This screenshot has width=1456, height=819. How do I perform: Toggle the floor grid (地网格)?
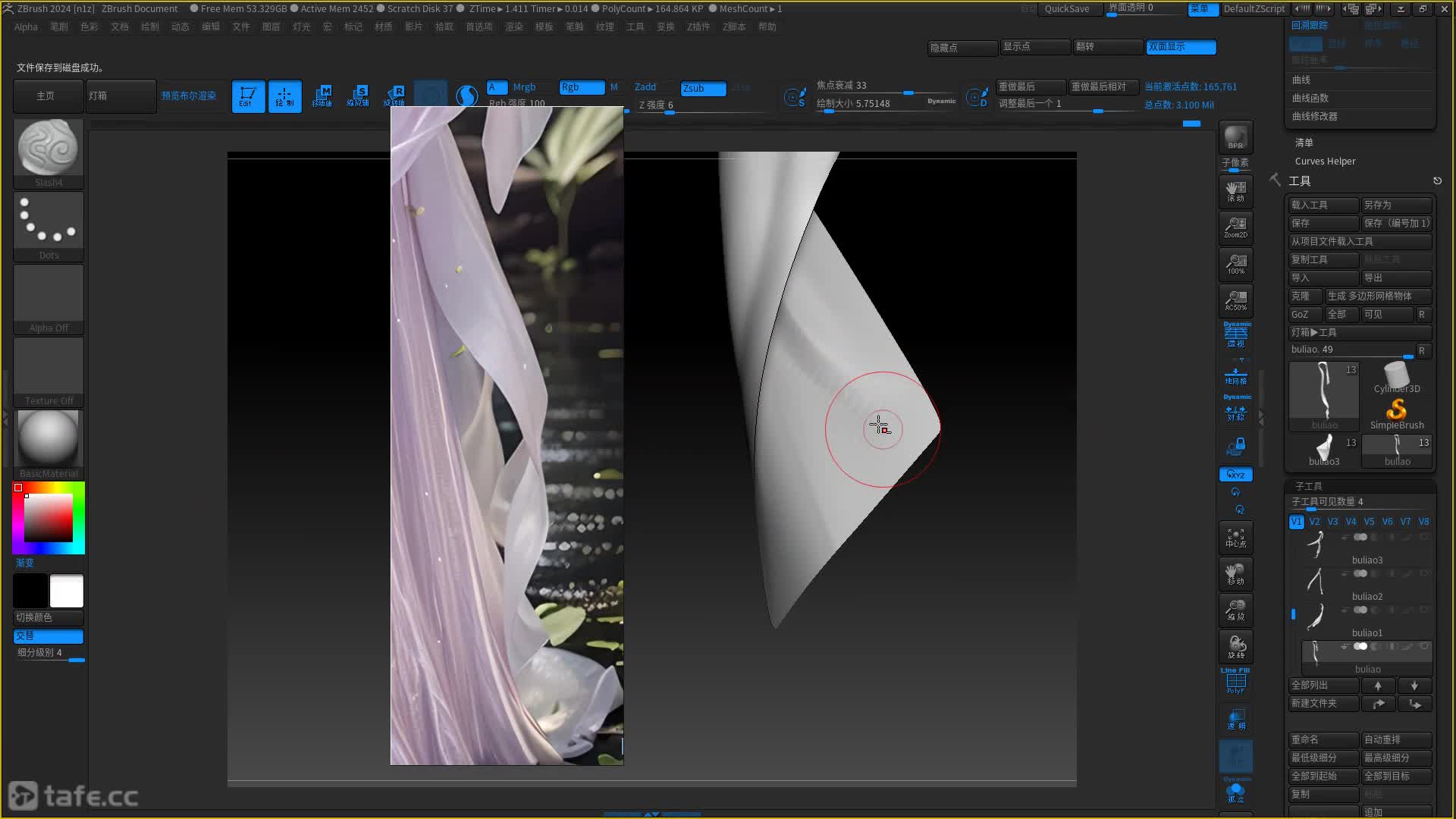tap(1235, 375)
